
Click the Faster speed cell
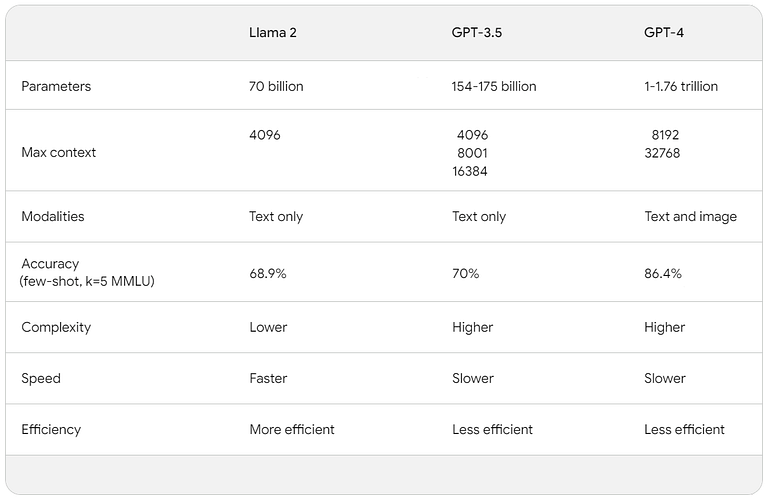click(x=268, y=378)
